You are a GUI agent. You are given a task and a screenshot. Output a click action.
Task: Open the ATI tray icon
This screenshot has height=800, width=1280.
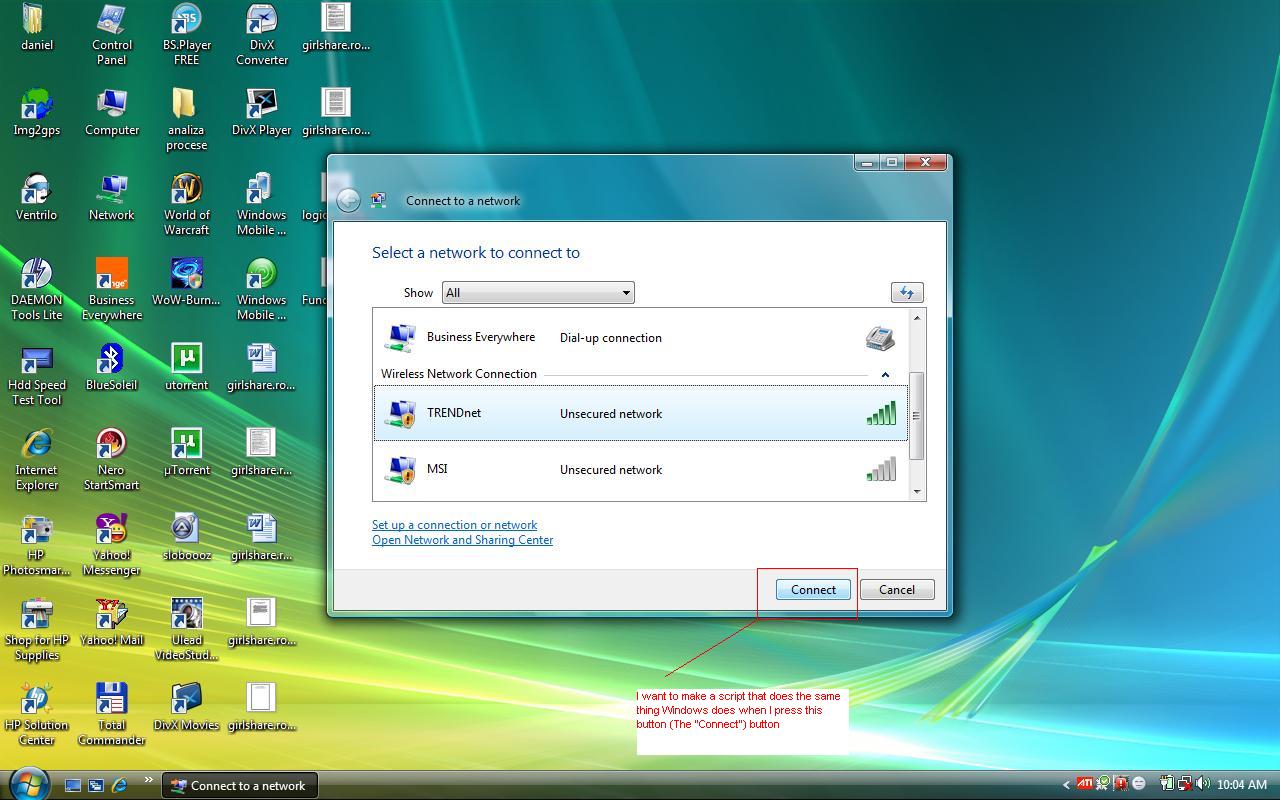coord(1084,784)
